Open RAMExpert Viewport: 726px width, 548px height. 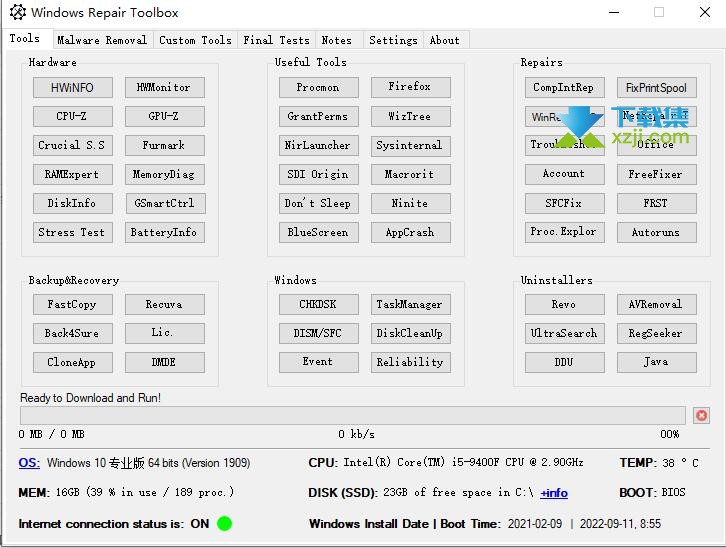tap(73, 174)
